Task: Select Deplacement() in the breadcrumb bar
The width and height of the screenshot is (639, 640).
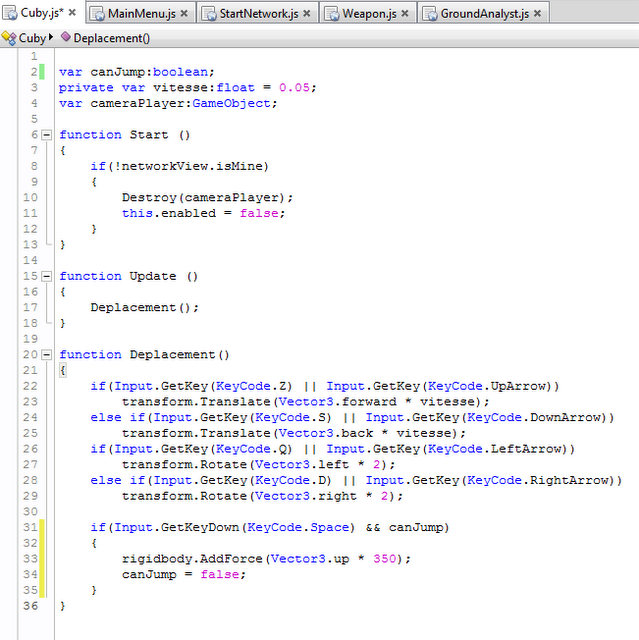Action: (x=111, y=38)
